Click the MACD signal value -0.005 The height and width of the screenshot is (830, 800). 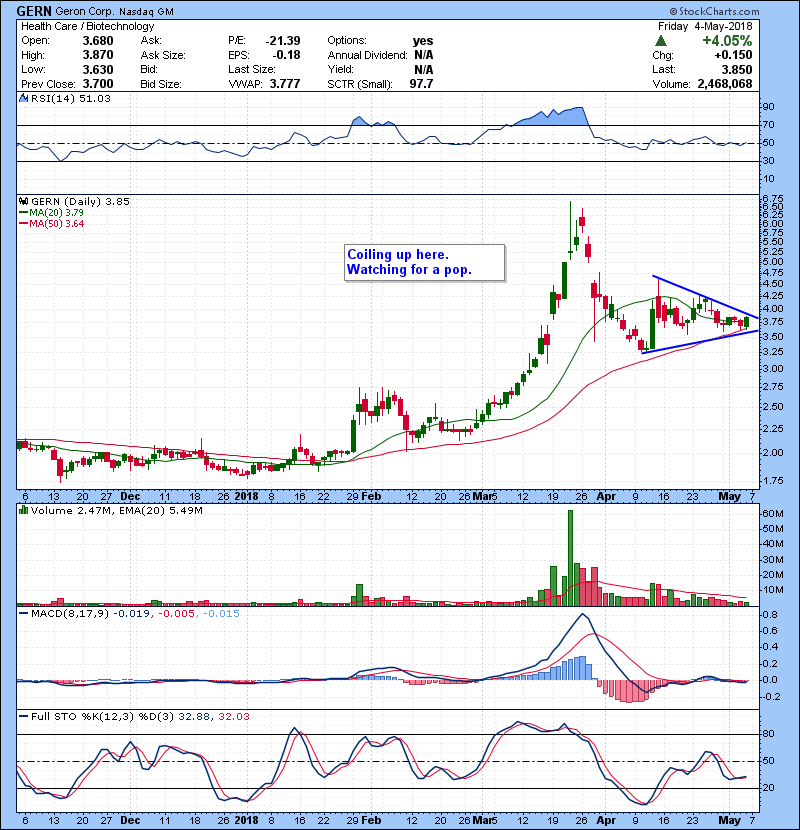pyautogui.click(x=177, y=614)
